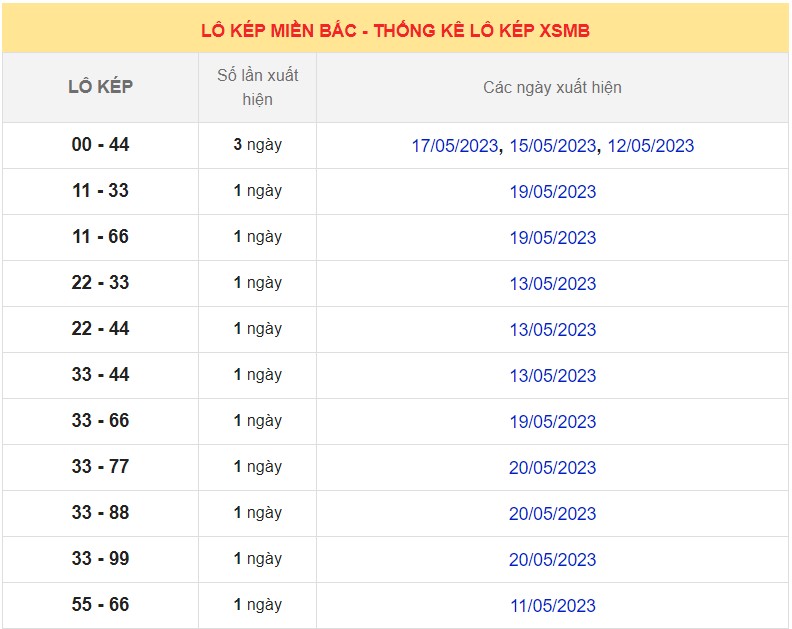Open the 17/05/2023 date link
Image resolution: width=792 pixels, height=629 pixels.
(x=454, y=146)
